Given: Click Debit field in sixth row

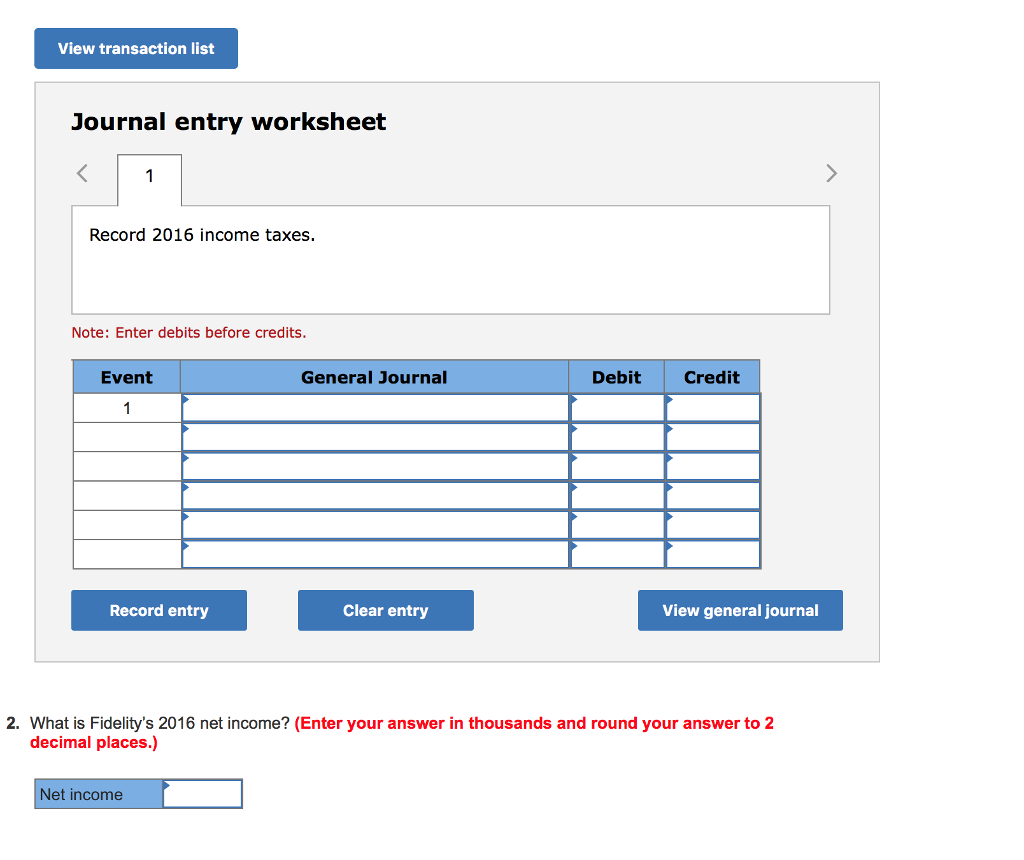Looking at the screenshot, I should click(x=617, y=554).
